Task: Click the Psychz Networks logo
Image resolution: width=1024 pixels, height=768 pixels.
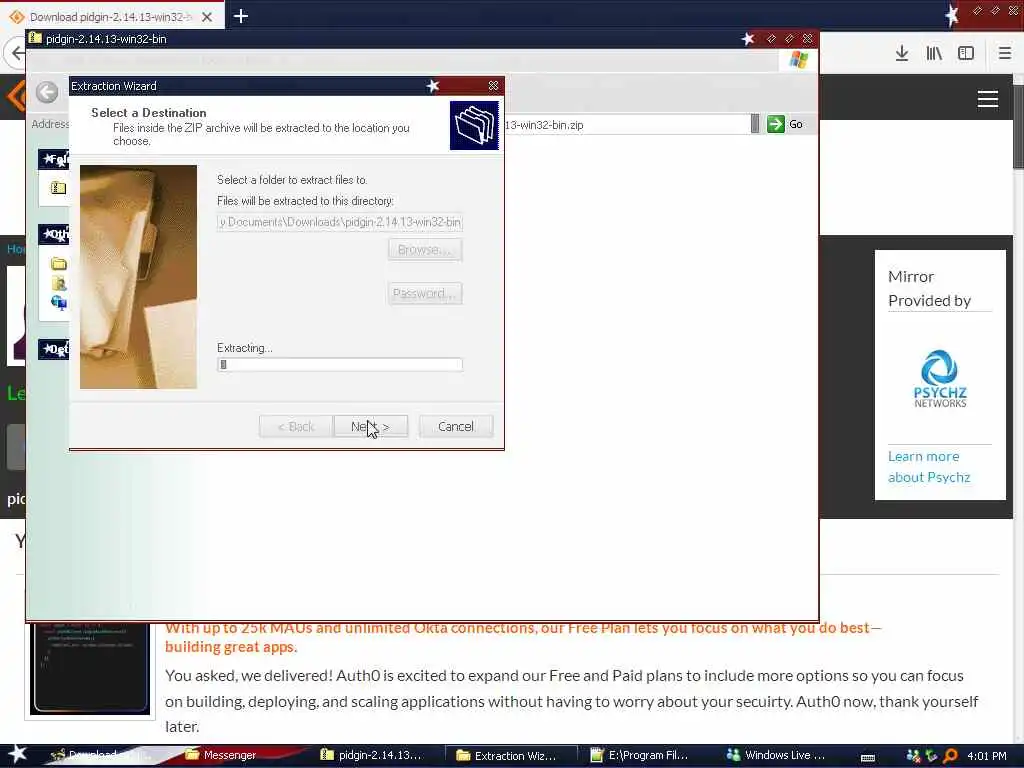Action: [940, 379]
